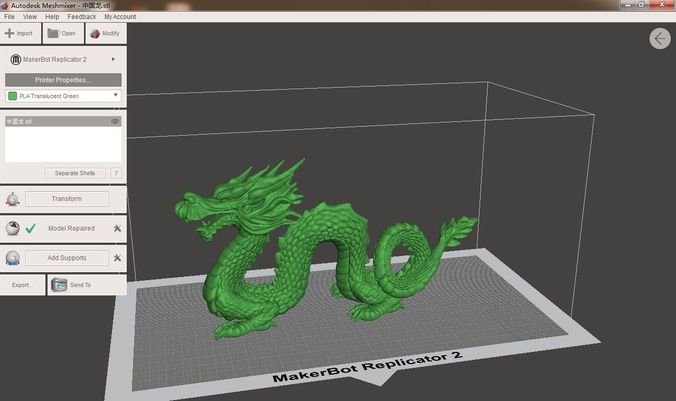Click the Separate Shells button
The height and width of the screenshot is (401, 676).
[x=75, y=173]
